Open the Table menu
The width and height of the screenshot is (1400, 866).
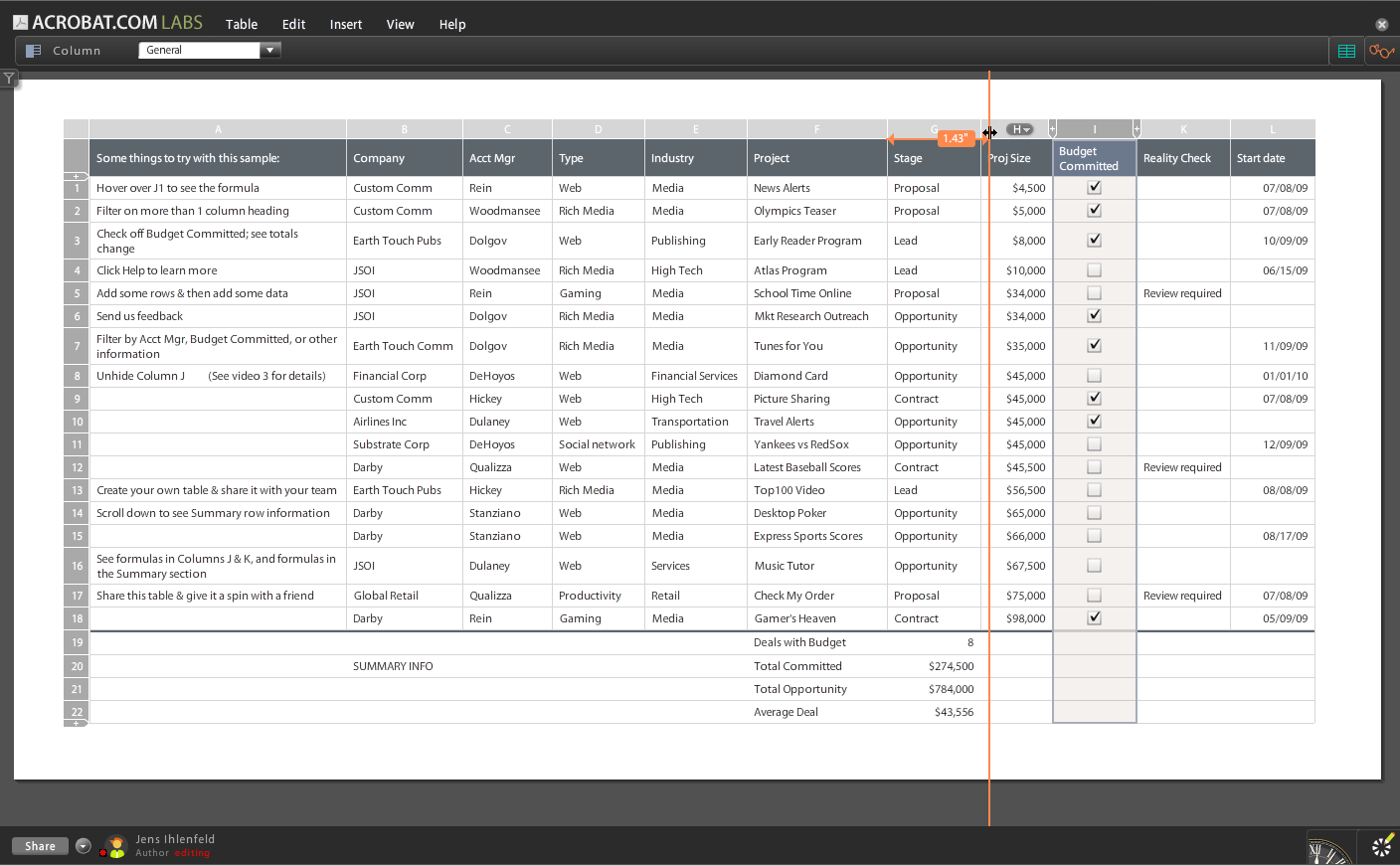pyautogui.click(x=241, y=24)
